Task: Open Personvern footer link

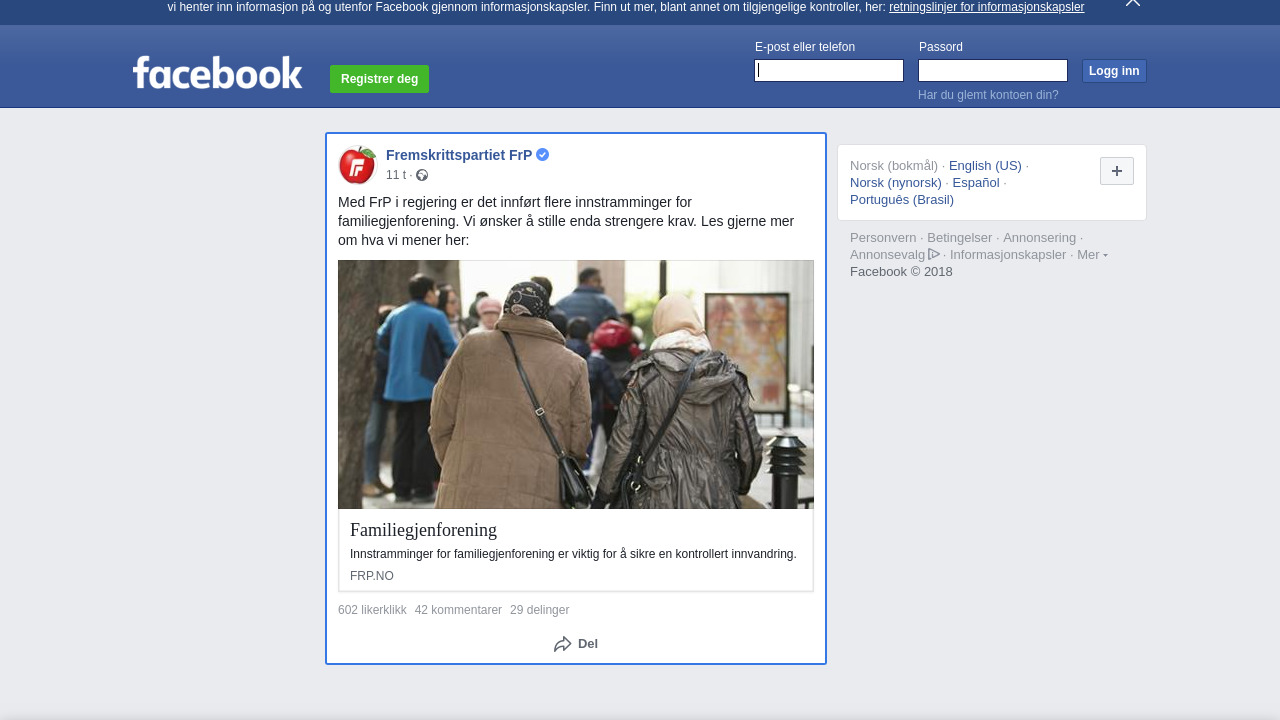Action: [883, 238]
